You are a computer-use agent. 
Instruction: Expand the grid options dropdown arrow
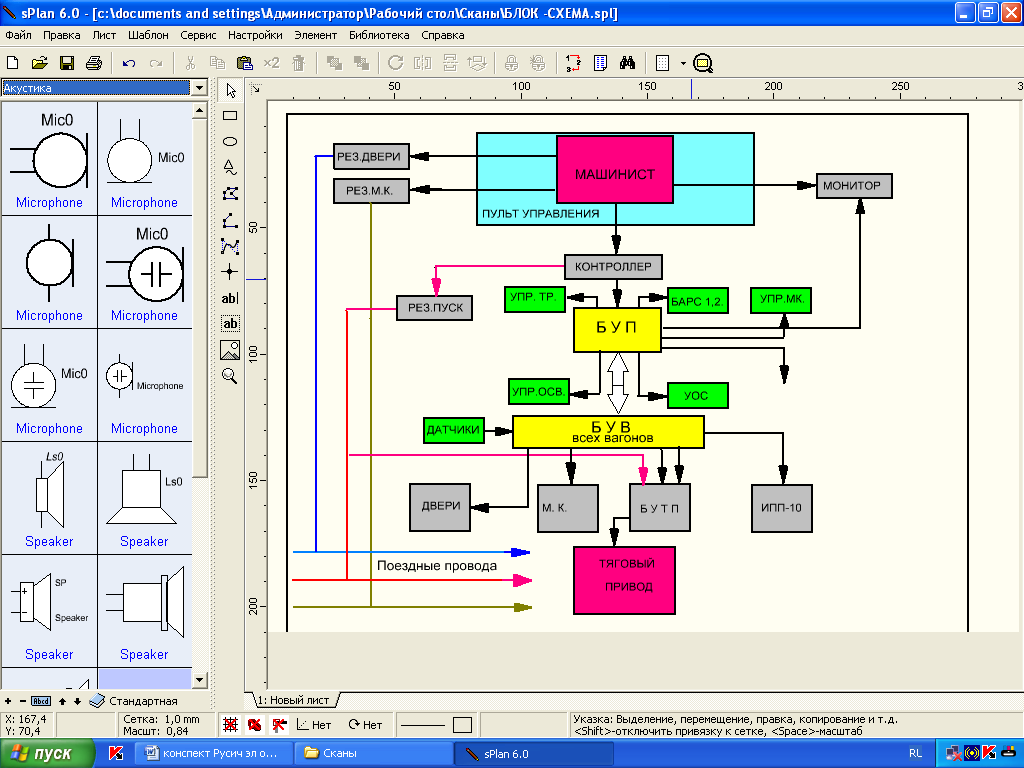(x=683, y=63)
